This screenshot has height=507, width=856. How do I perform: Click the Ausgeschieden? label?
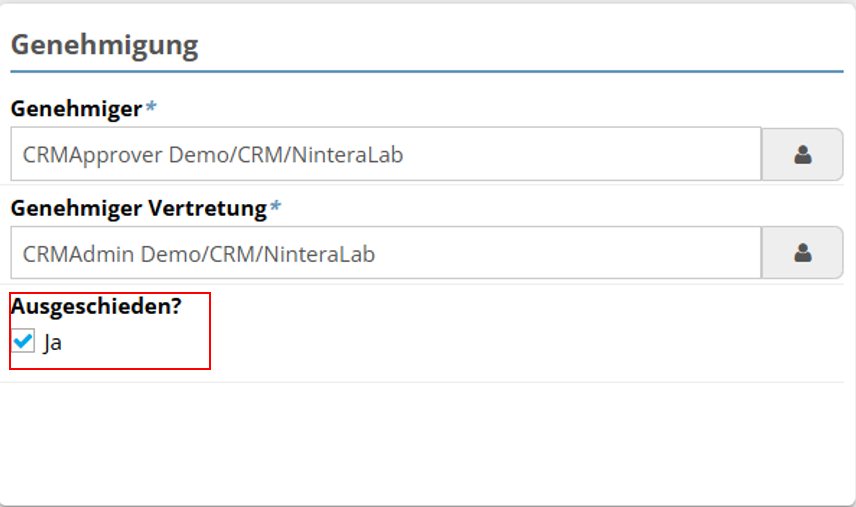(x=96, y=307)
